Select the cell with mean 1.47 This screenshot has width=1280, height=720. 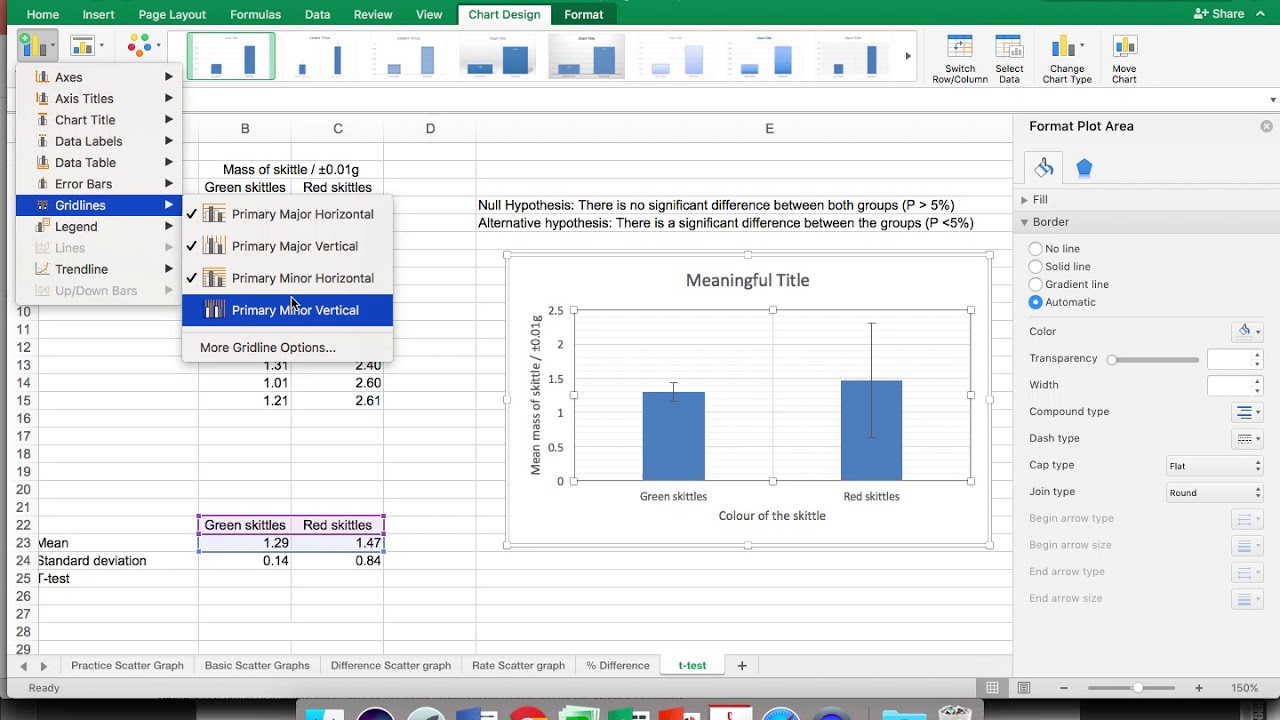pos(337,543)
